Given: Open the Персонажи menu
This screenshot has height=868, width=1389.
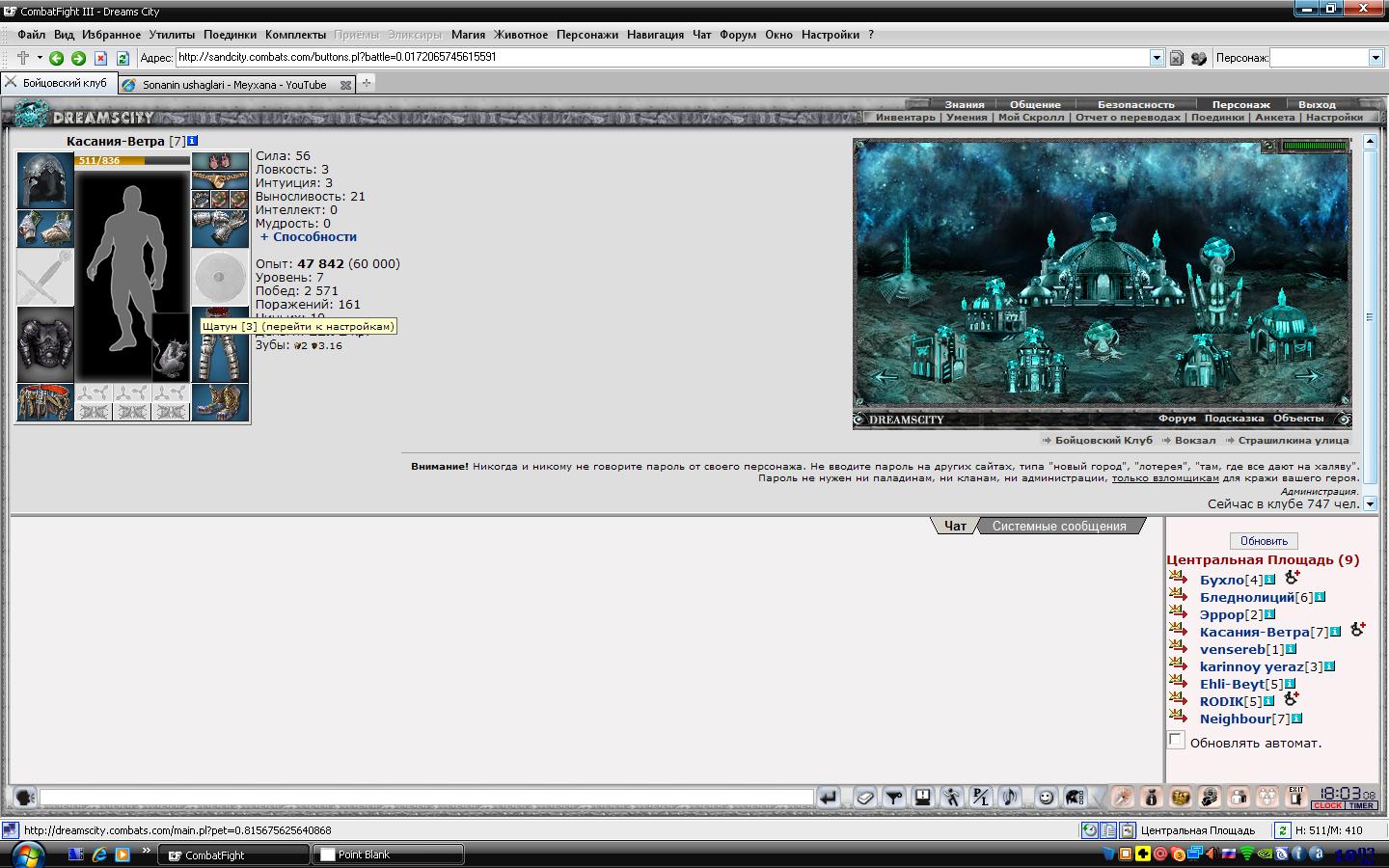Looking at the screenshot, I should 587,34.
